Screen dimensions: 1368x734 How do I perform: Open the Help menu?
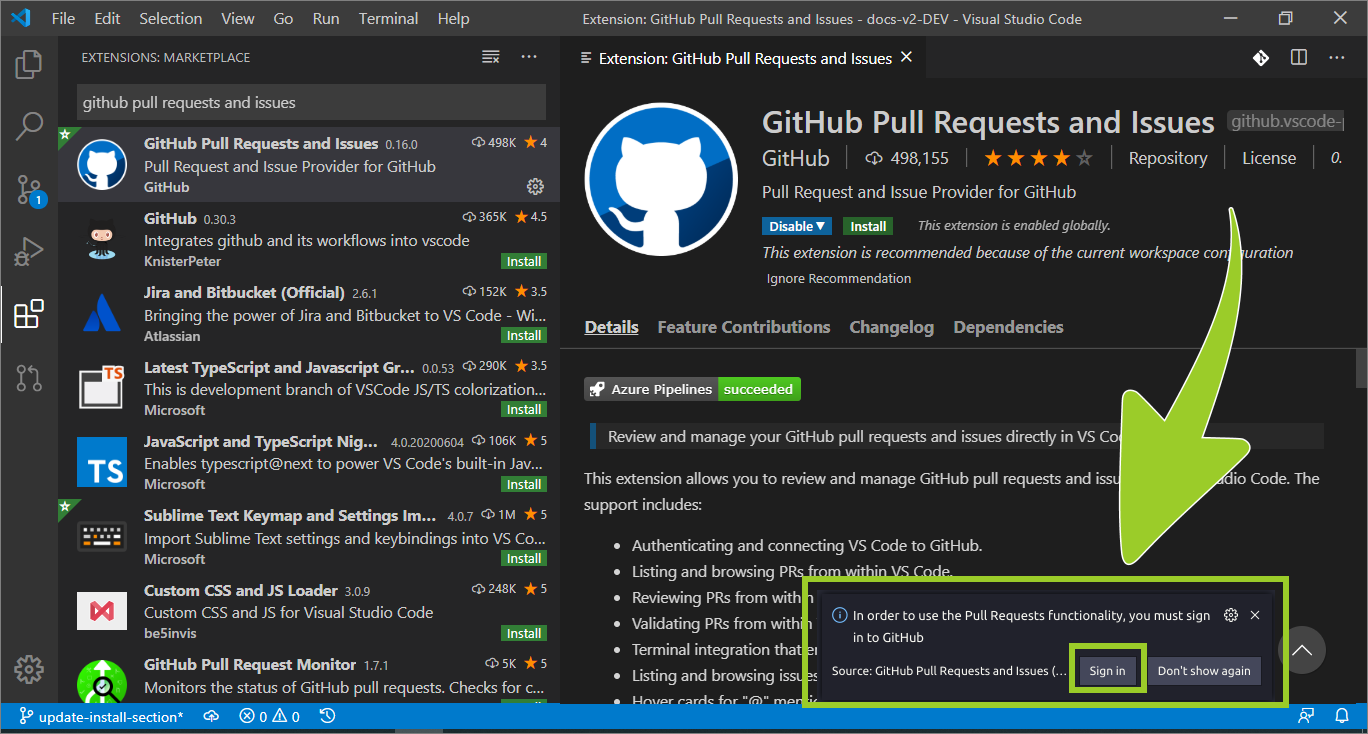click(453, 18)
